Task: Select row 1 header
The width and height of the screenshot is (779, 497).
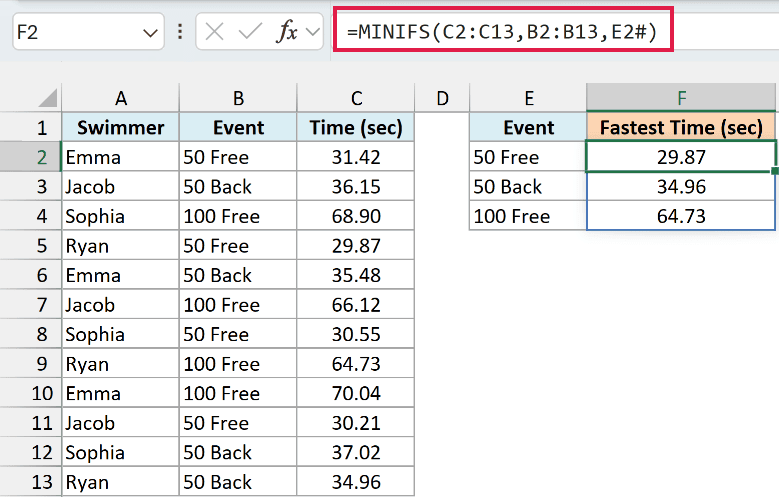Action: 31,128
